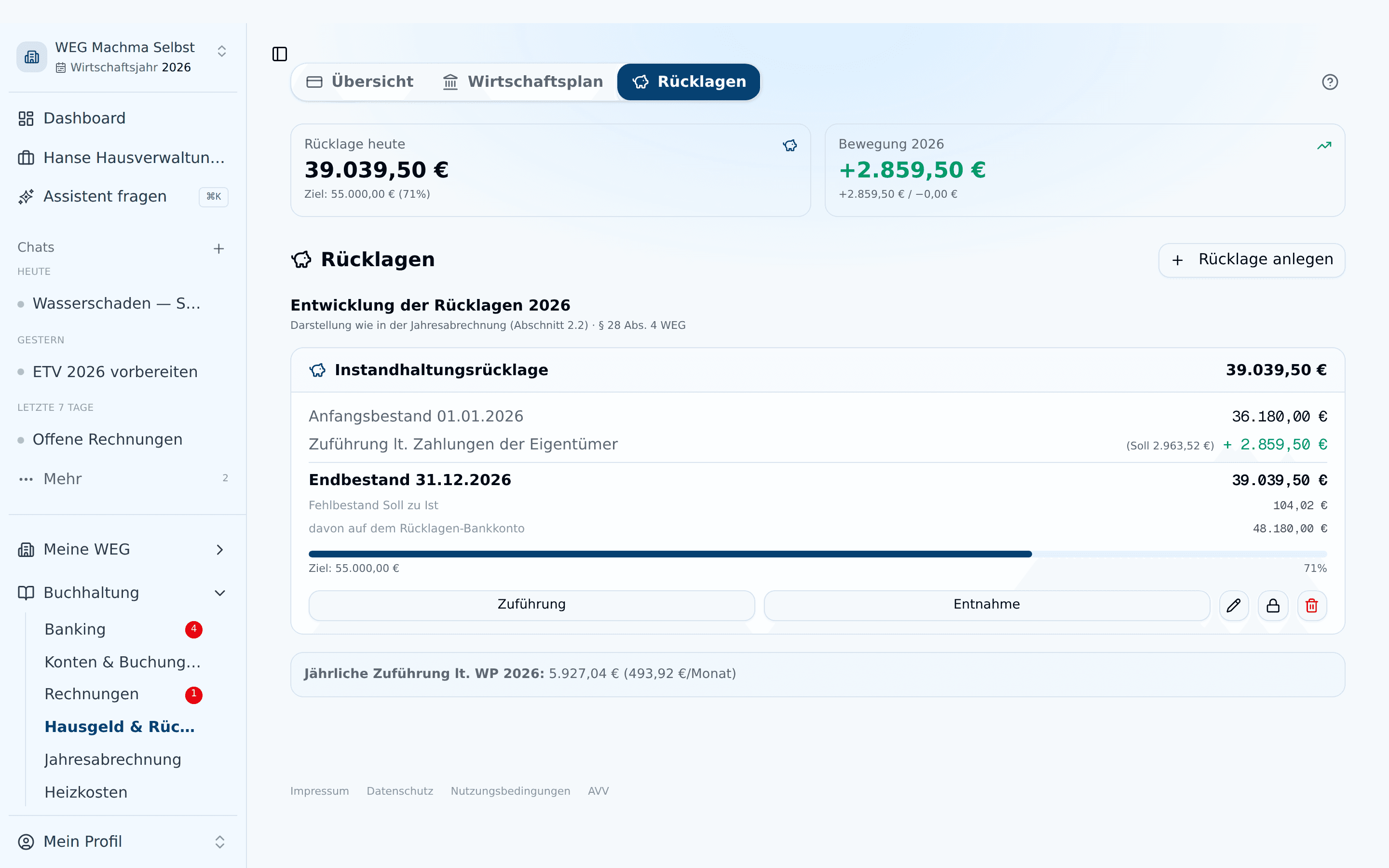Open the Nutzungsbedingungen link
This screenshot has height=868, width=1389.
[510, 791]
